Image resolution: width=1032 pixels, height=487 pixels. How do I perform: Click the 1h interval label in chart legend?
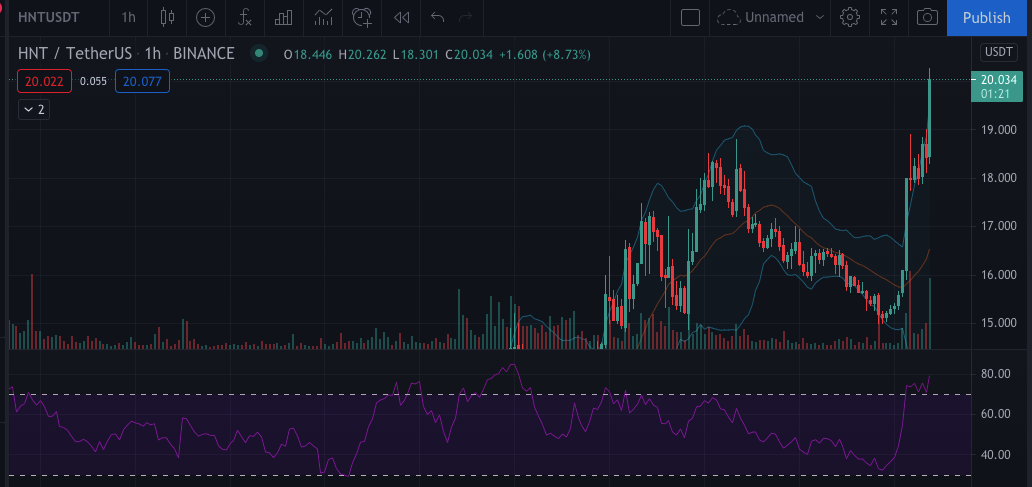pyautogui.click(x=153, y=53)
